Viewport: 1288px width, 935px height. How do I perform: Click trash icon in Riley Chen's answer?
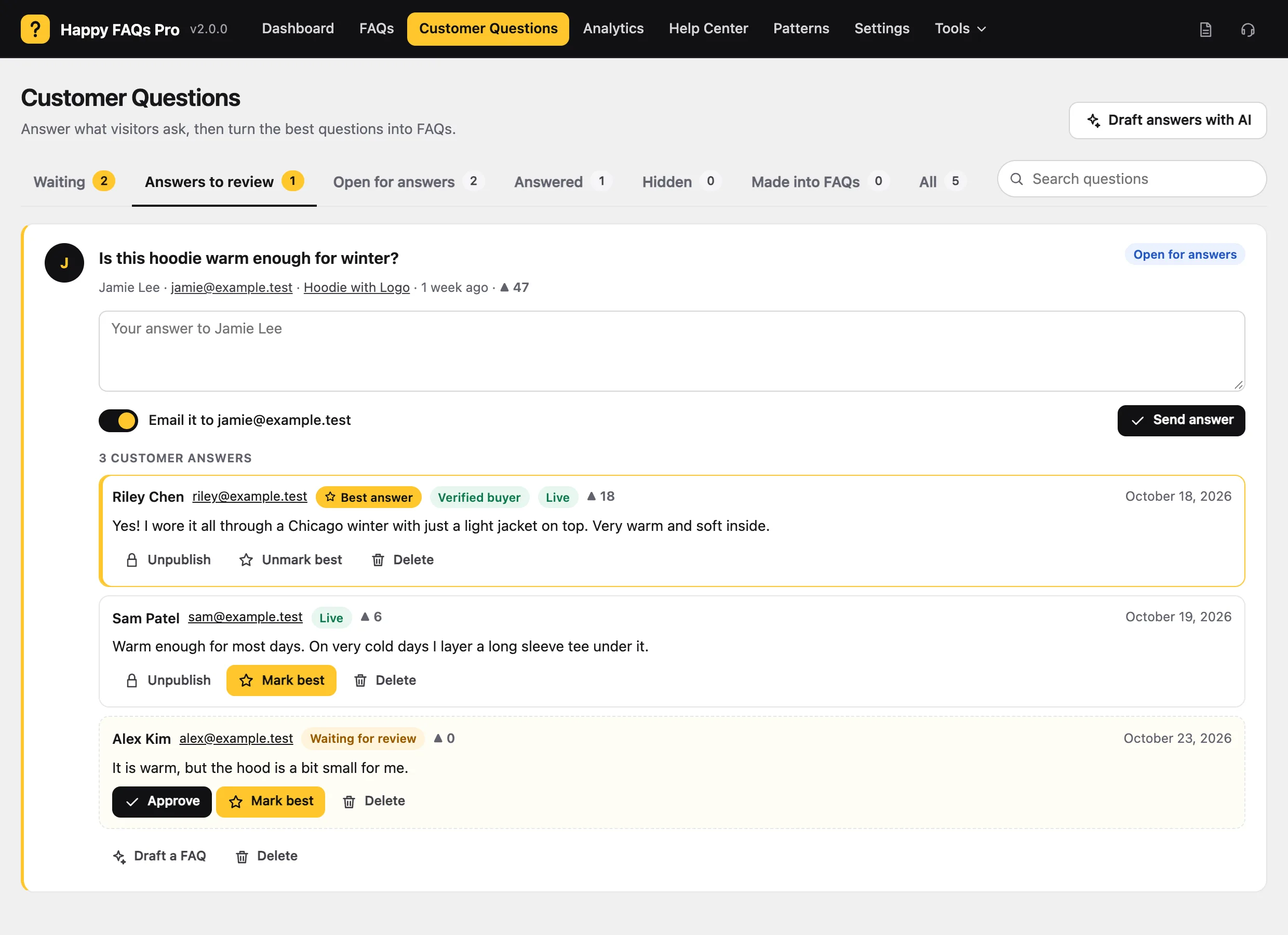pos(378,560)
